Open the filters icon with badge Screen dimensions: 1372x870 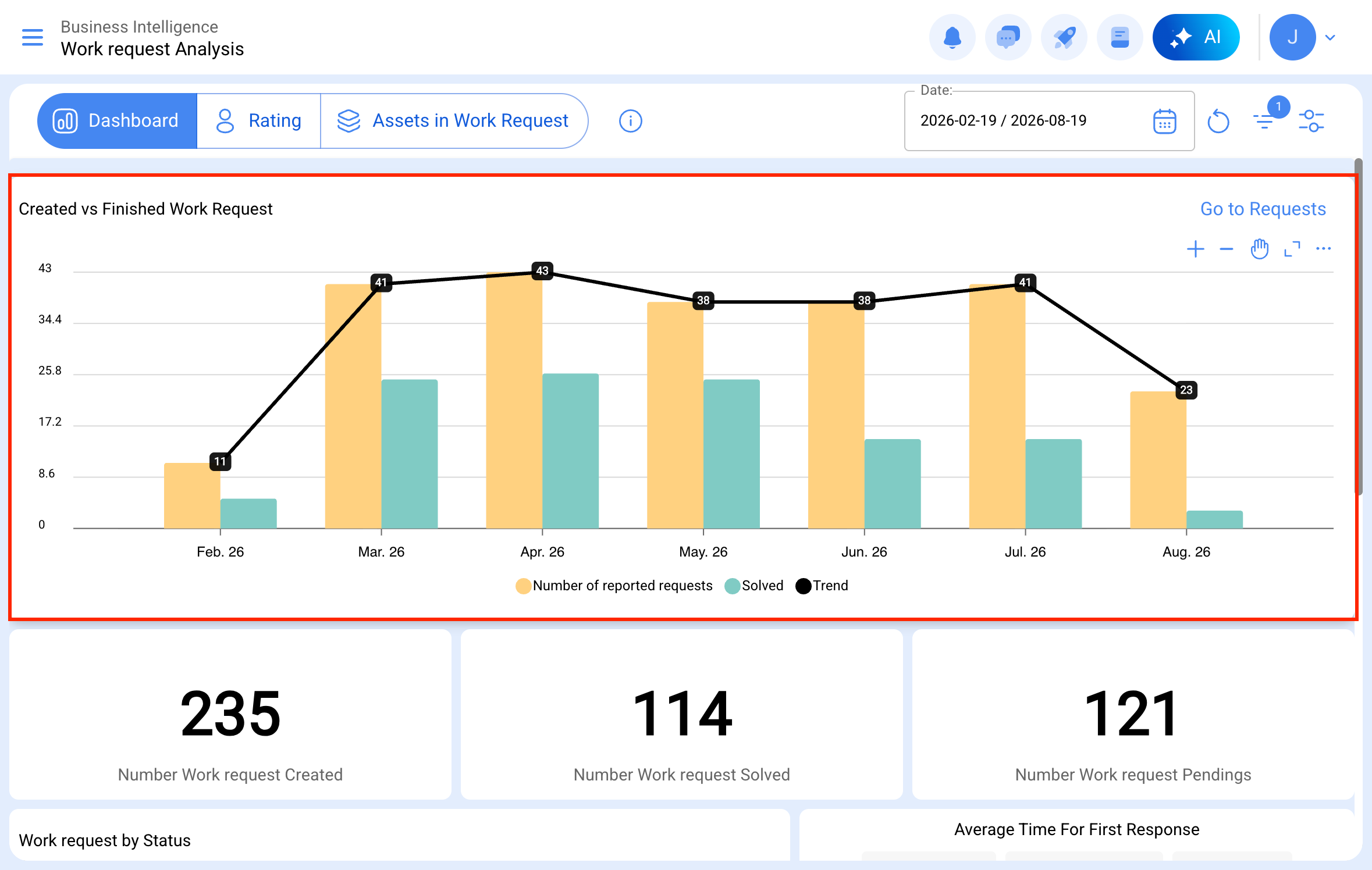click(x=1264, y=121)
